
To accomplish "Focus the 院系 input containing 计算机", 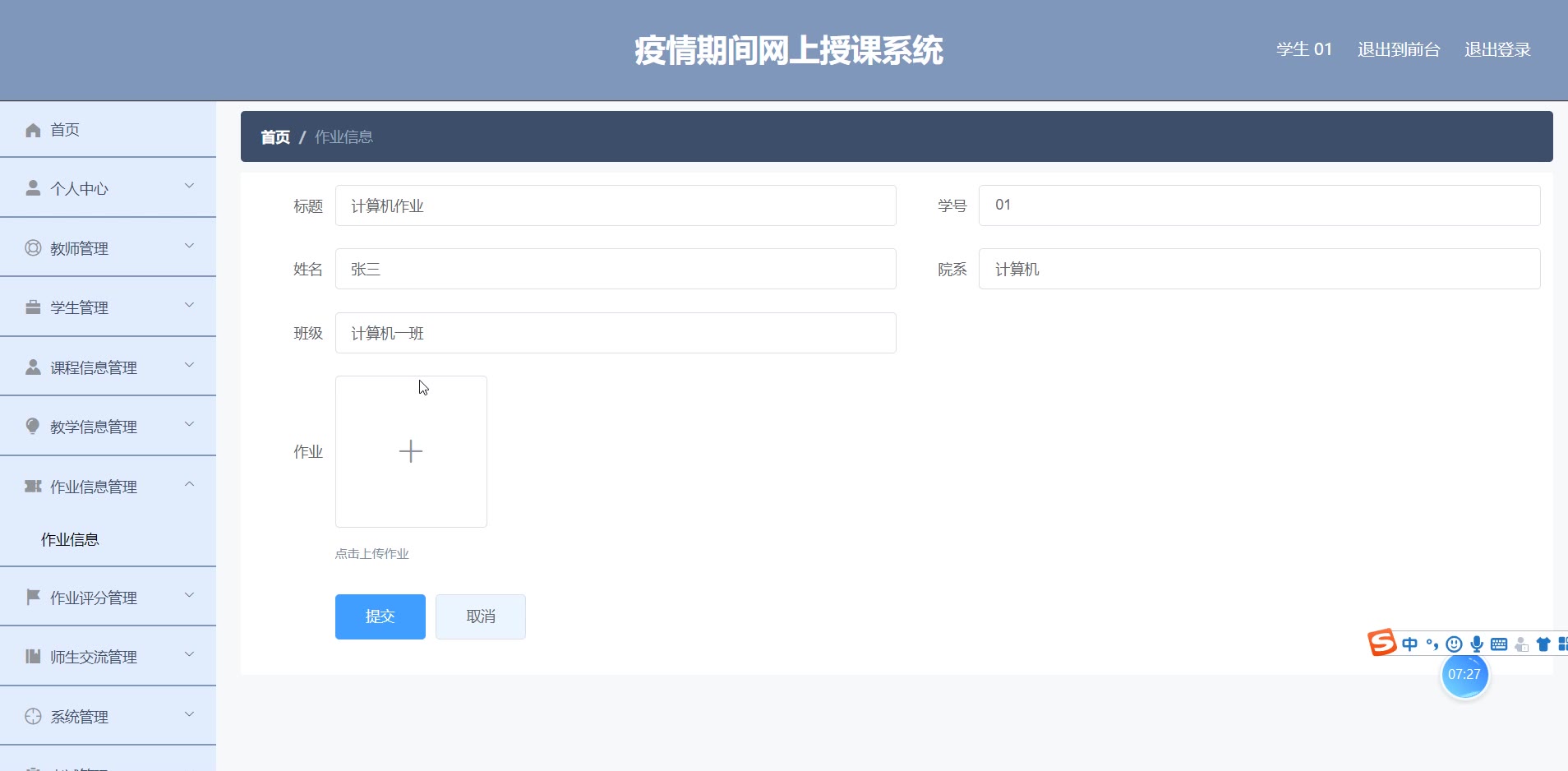I will point(1260,269).
